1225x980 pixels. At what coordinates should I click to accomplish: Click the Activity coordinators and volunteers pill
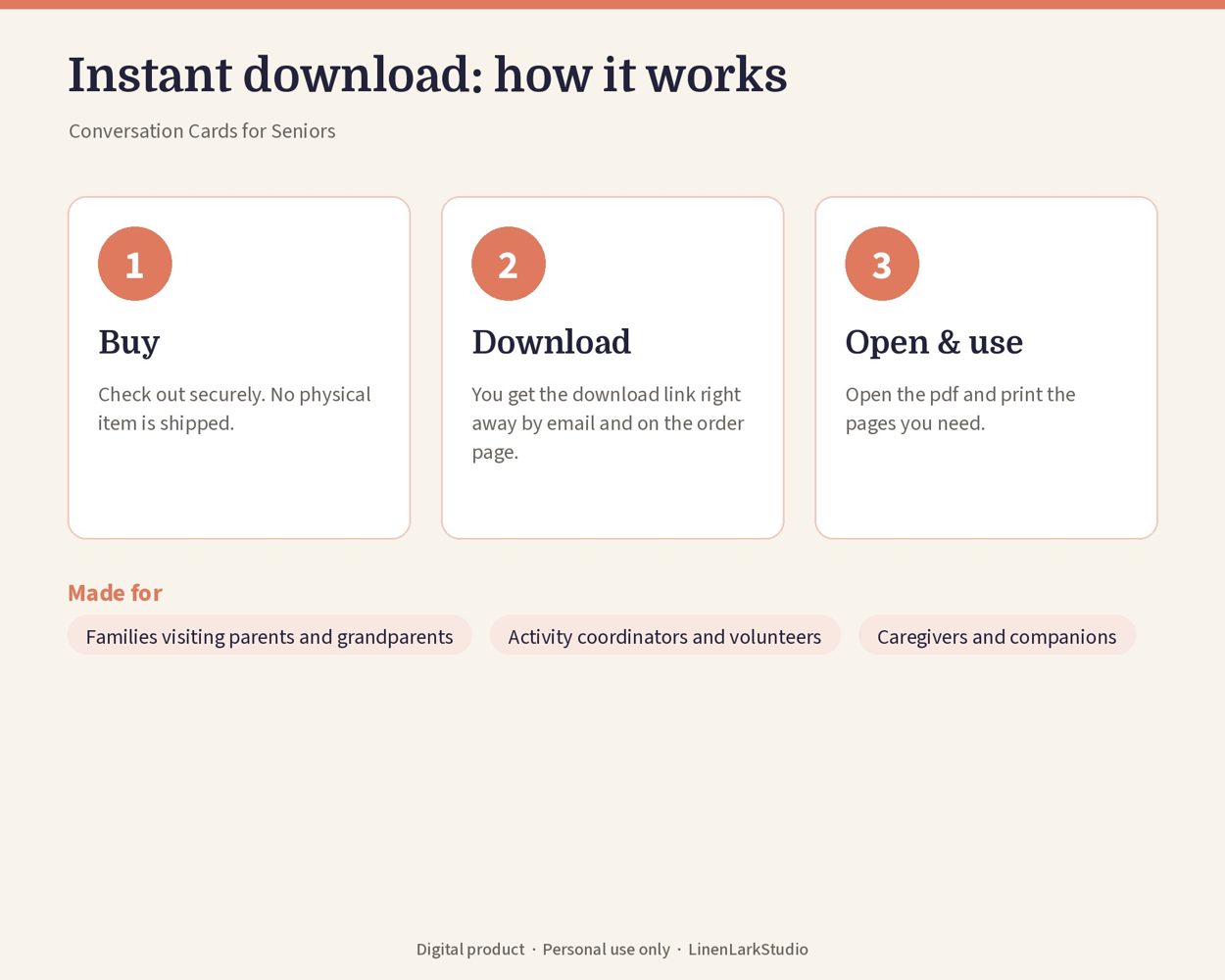[664, 636]
